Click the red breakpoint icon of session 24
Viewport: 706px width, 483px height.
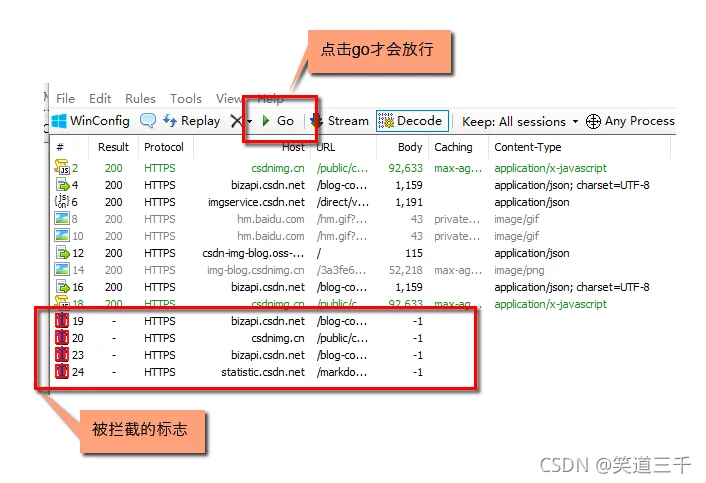62,372
